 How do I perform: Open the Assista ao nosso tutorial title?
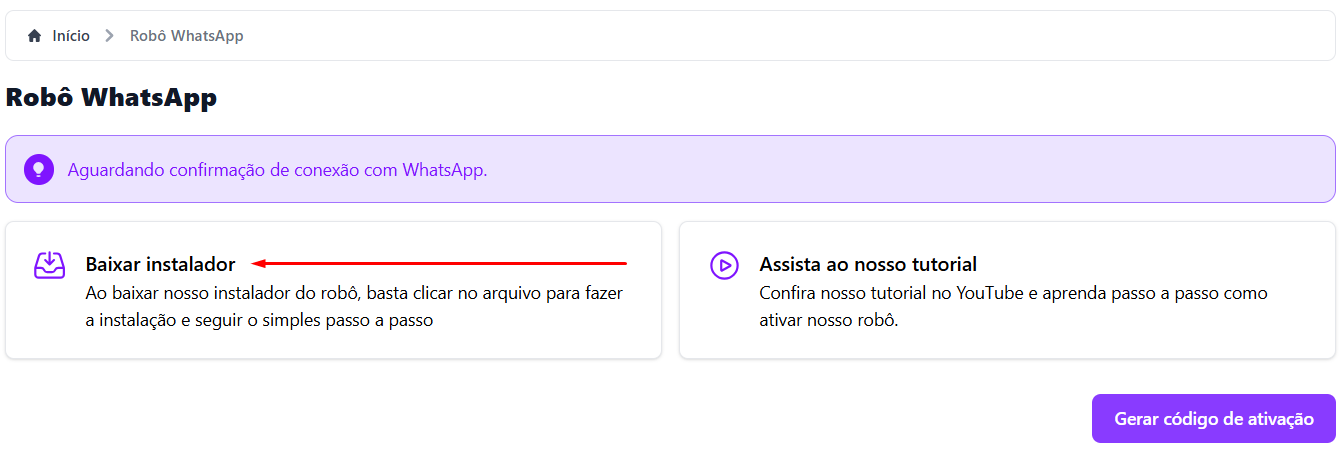(868, 265)
